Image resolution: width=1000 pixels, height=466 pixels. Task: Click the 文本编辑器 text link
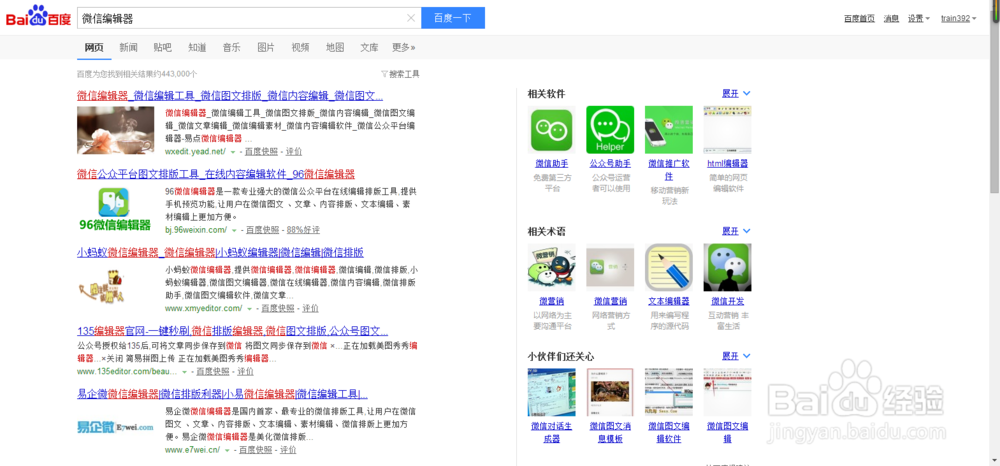(669, 302)
